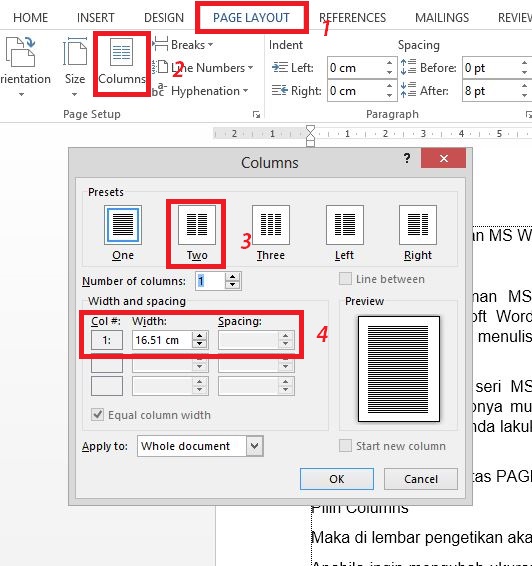Open the Hyphenation dropdown
Screen dimensions: 532x566
point(200,91)
